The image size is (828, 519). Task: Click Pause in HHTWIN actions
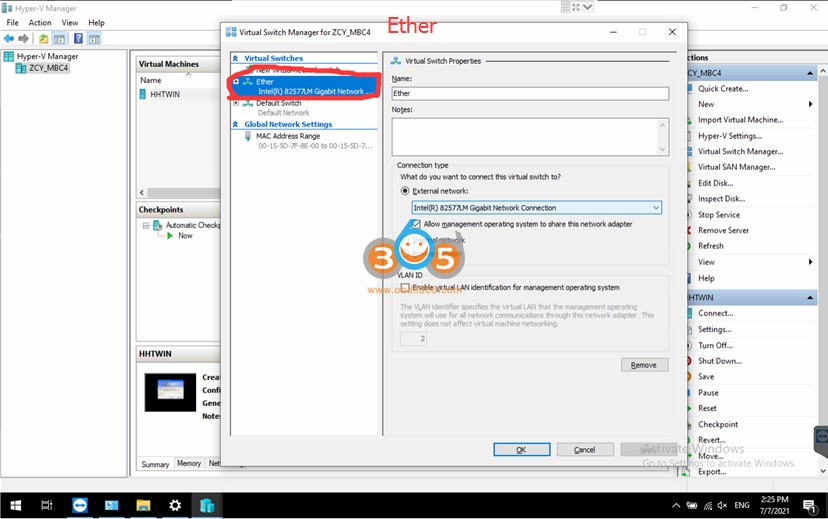(708, 393)
